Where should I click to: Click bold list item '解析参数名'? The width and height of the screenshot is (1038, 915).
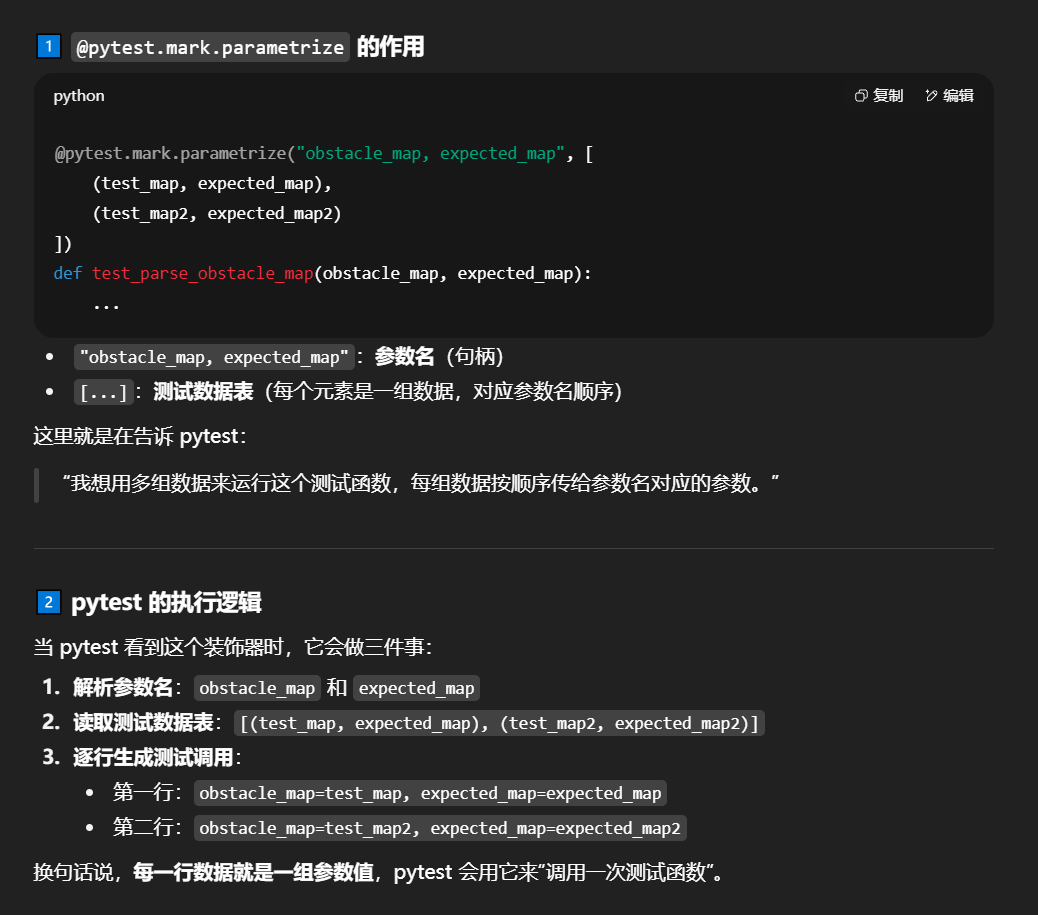(123, 687)
